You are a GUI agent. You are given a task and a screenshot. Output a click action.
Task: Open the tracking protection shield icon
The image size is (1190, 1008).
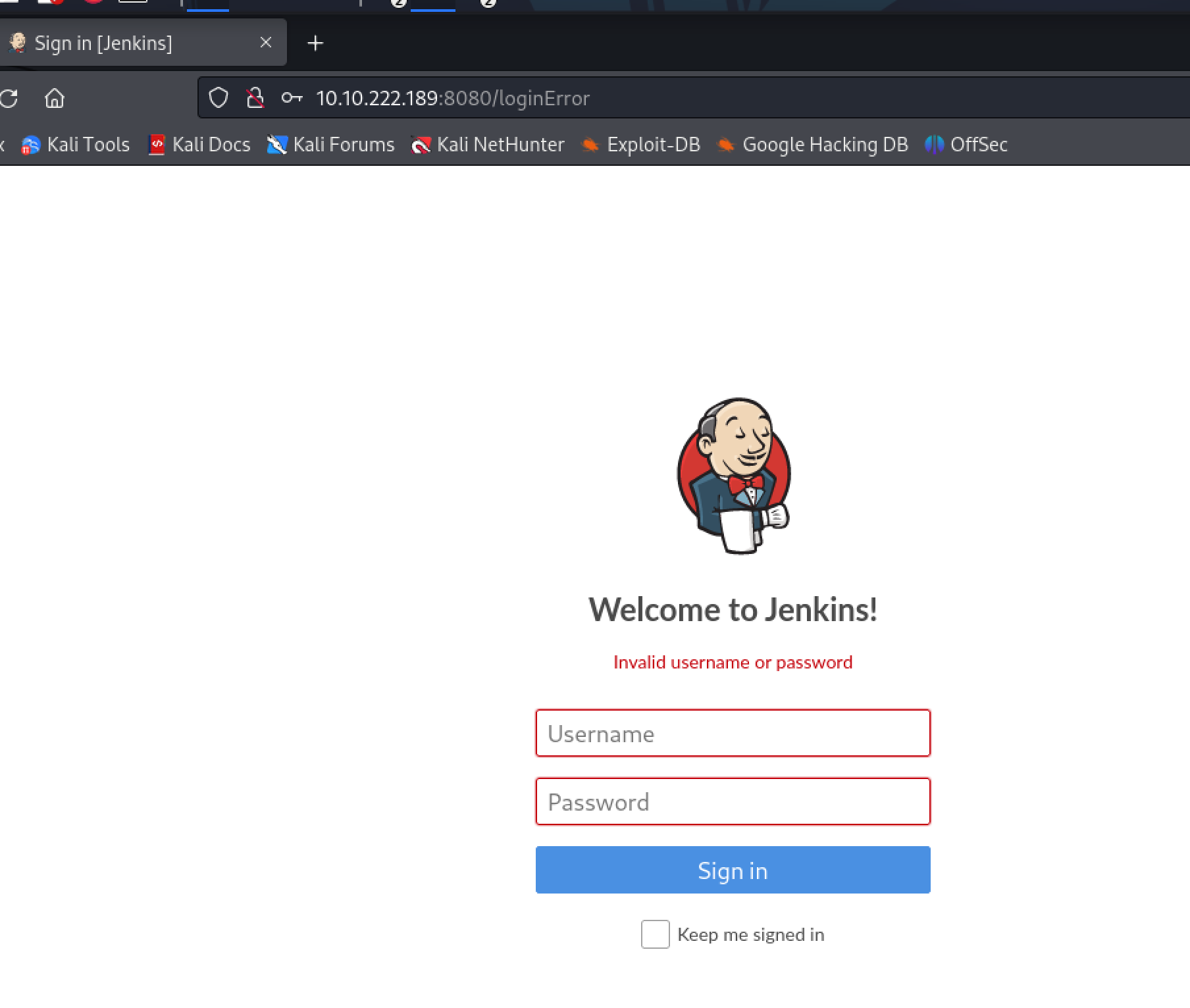click(x=219, y=98)
